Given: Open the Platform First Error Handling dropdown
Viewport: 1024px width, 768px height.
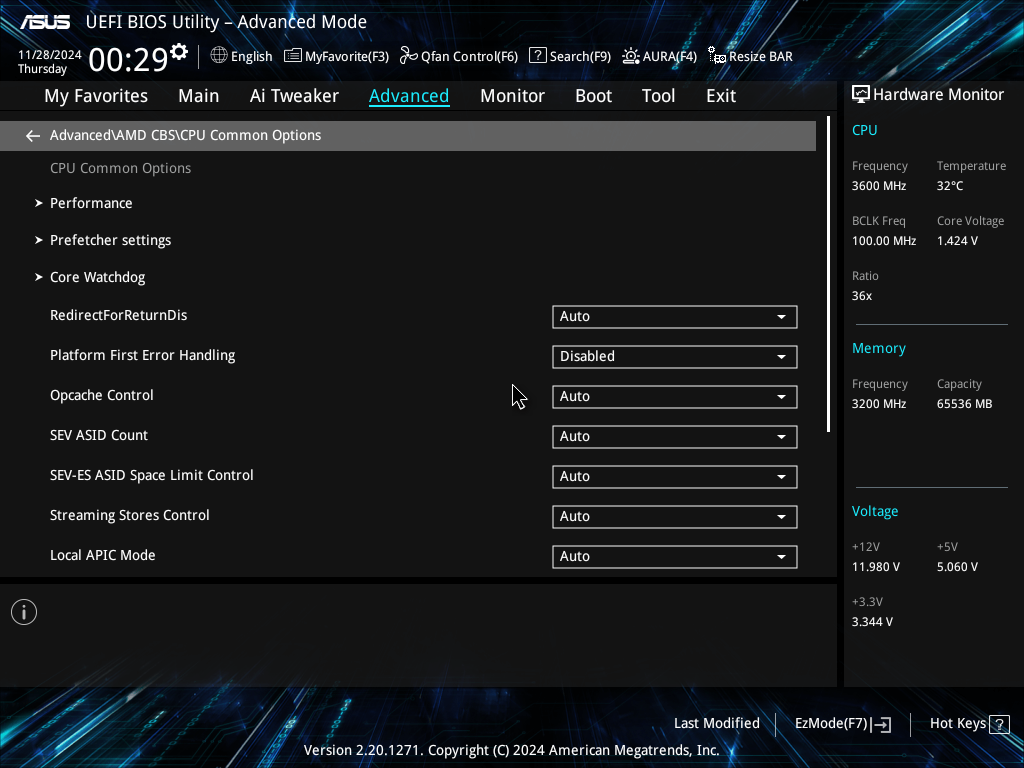Looking at the screenshot, I should (x=674, y=357).
